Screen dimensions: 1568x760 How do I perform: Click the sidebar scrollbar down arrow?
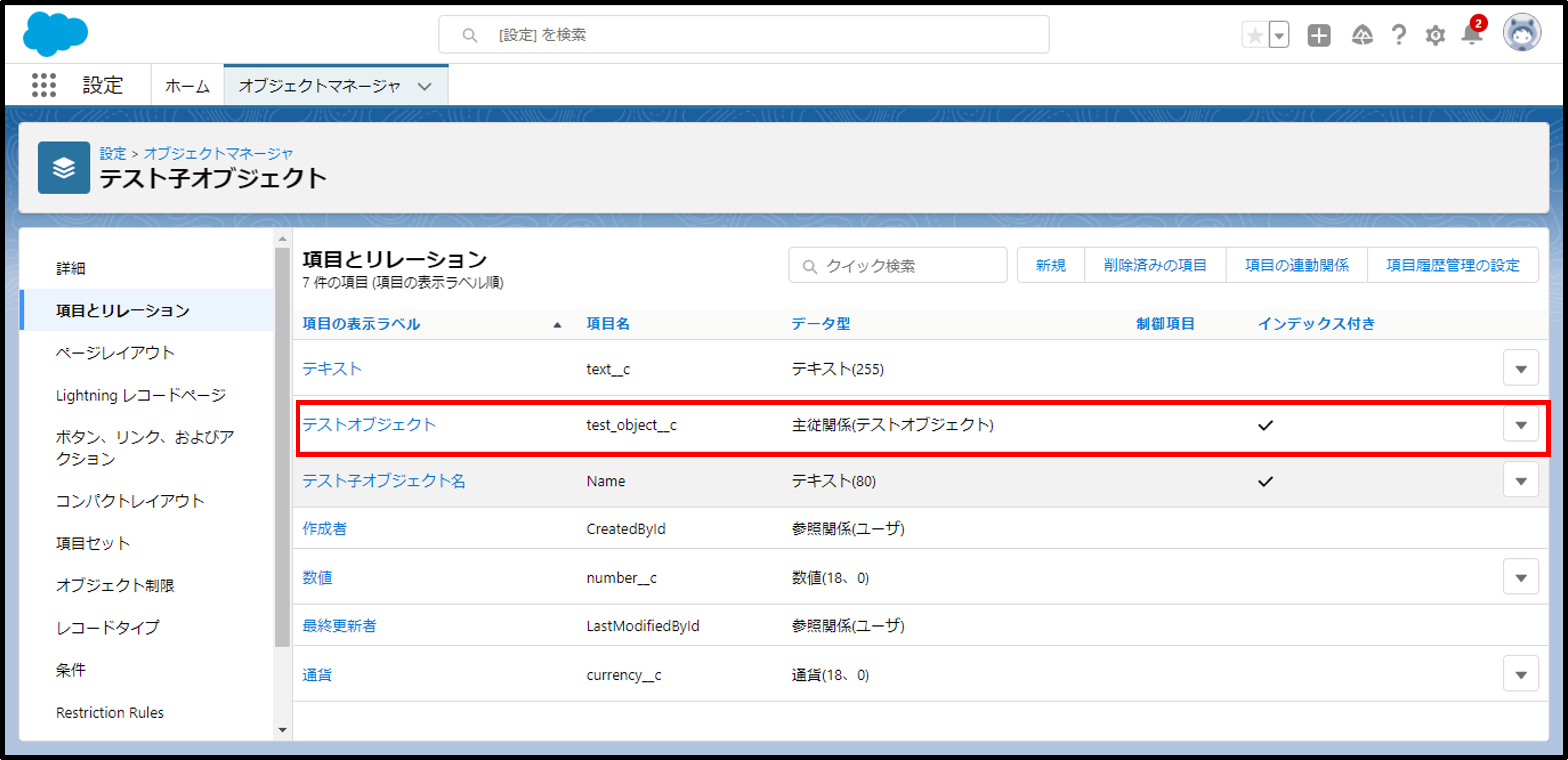[282, 729]
